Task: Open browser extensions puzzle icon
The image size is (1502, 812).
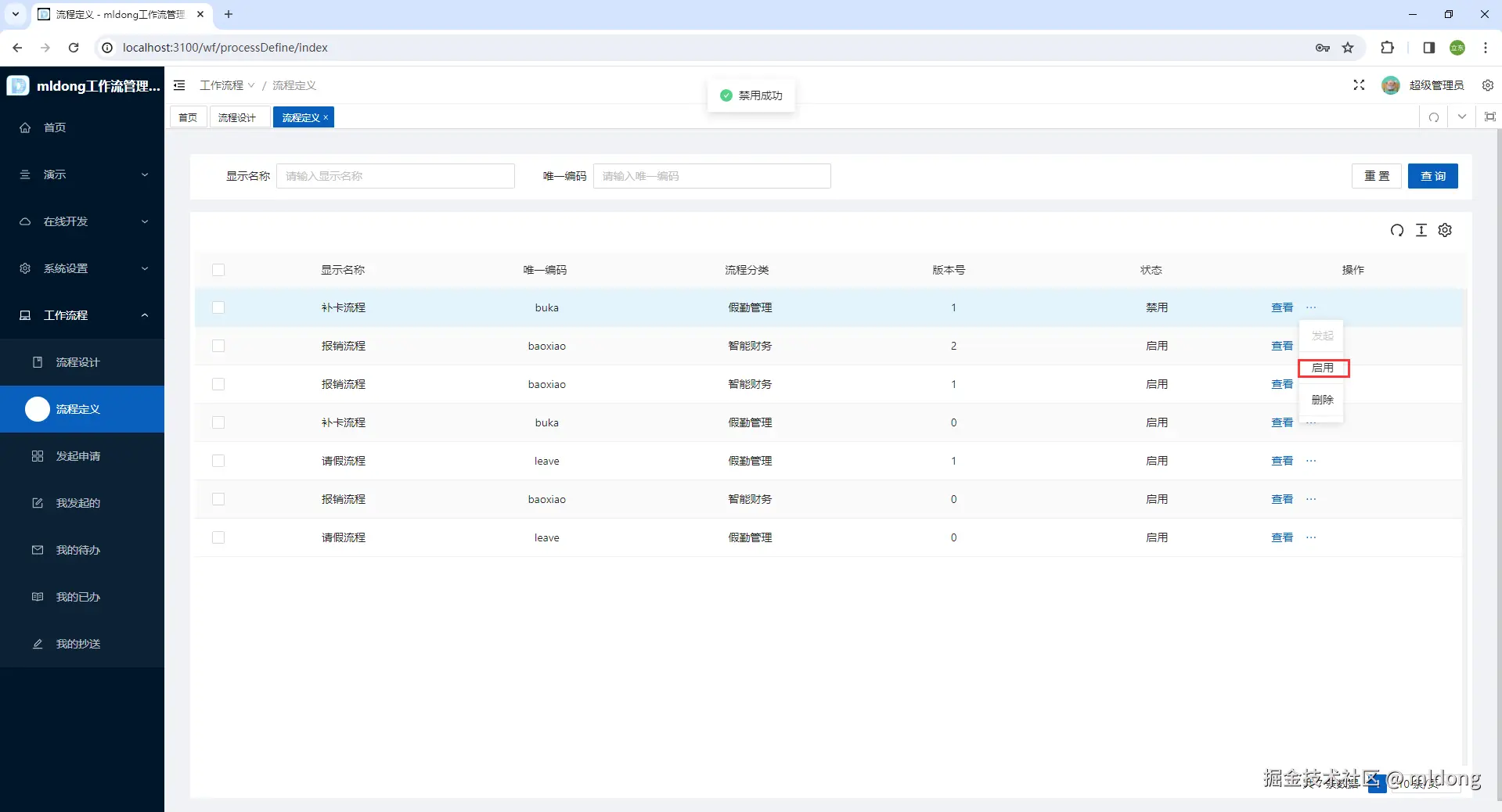Action: point(1387,48)
